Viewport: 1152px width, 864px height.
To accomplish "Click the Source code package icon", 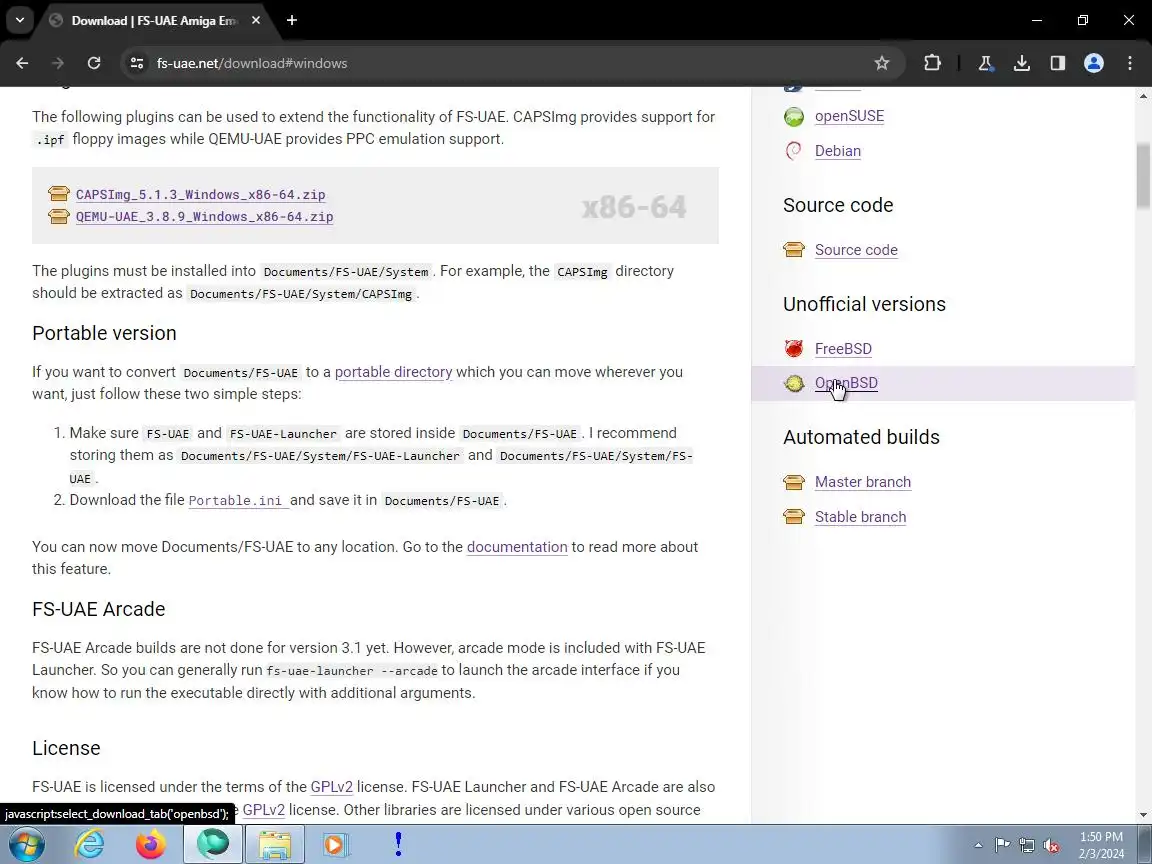I will pos(794,250).
